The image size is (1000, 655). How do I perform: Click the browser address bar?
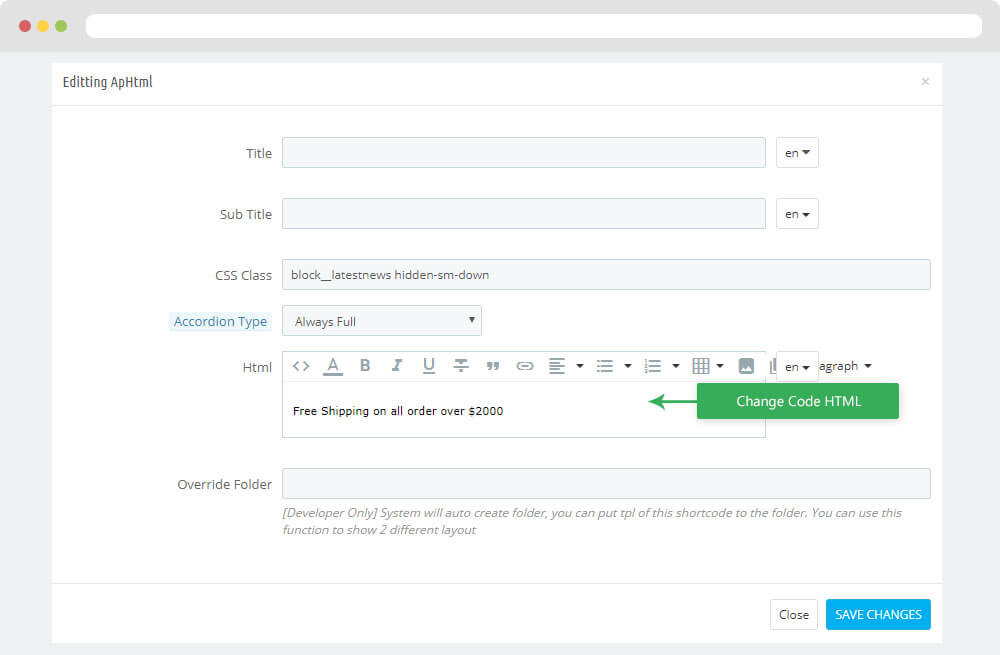(534, 26)
